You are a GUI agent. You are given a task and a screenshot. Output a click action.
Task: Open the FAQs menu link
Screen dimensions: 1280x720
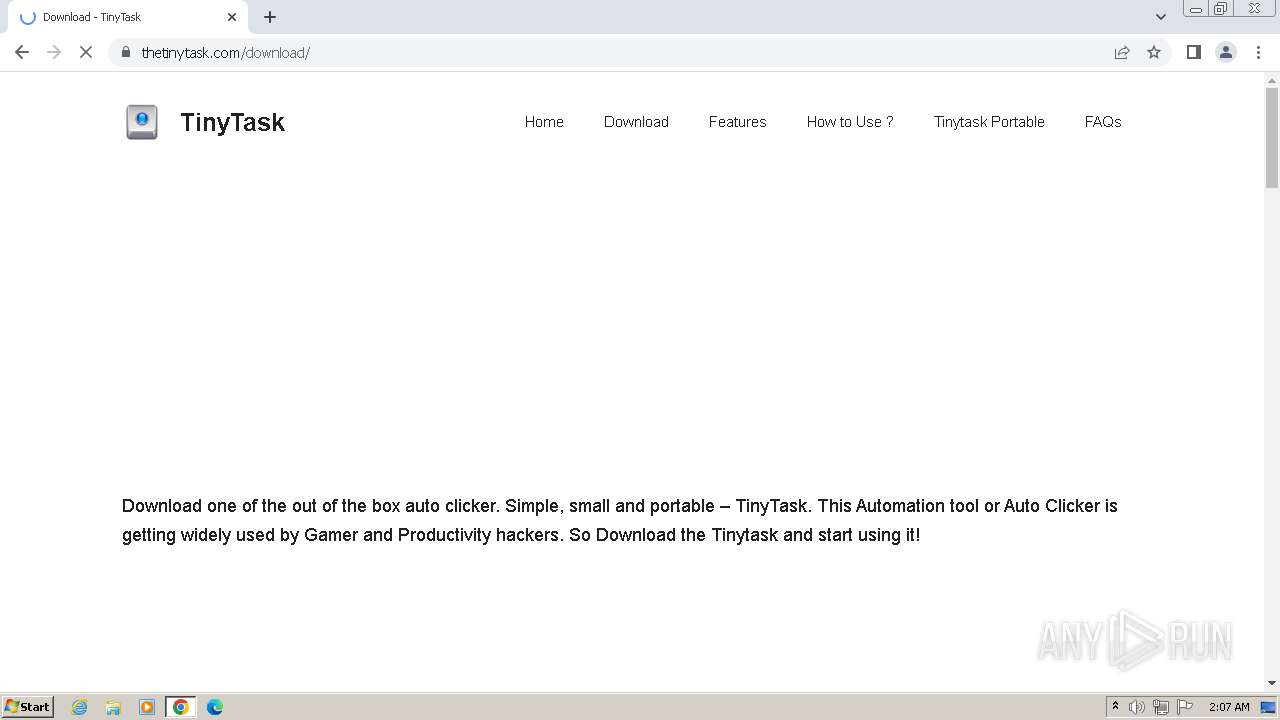point(1103,122)
